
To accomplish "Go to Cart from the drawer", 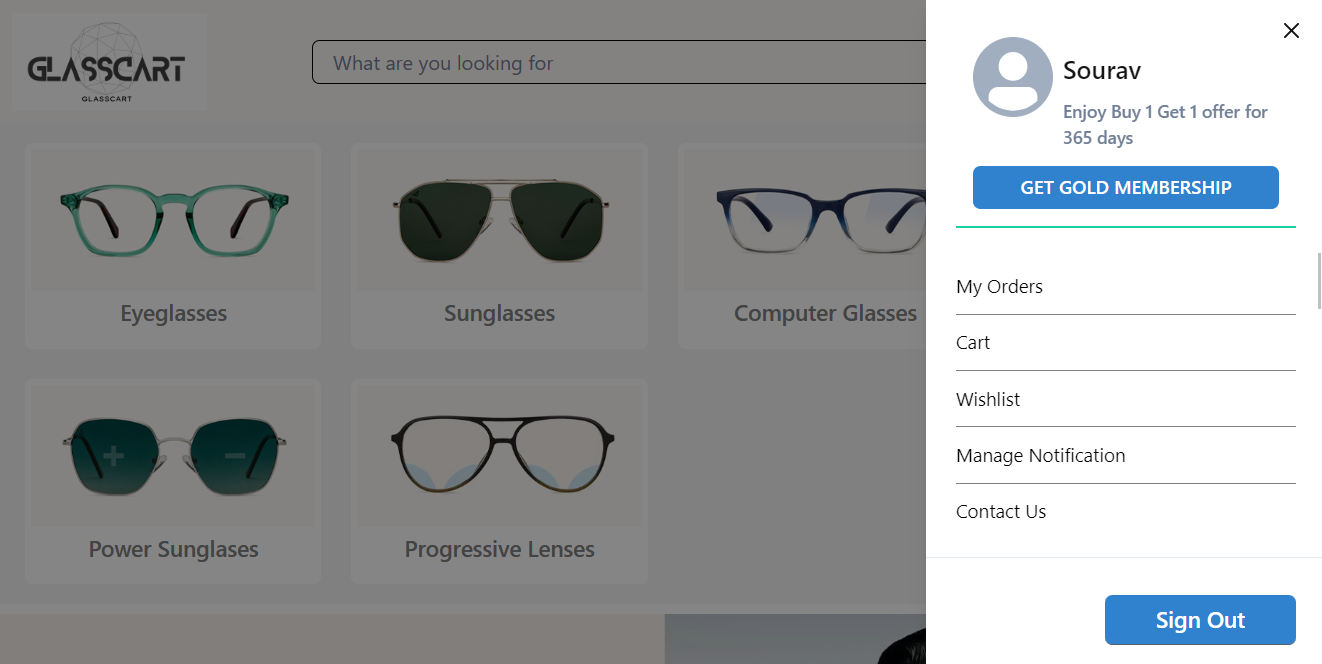I will pos(1125,343).
